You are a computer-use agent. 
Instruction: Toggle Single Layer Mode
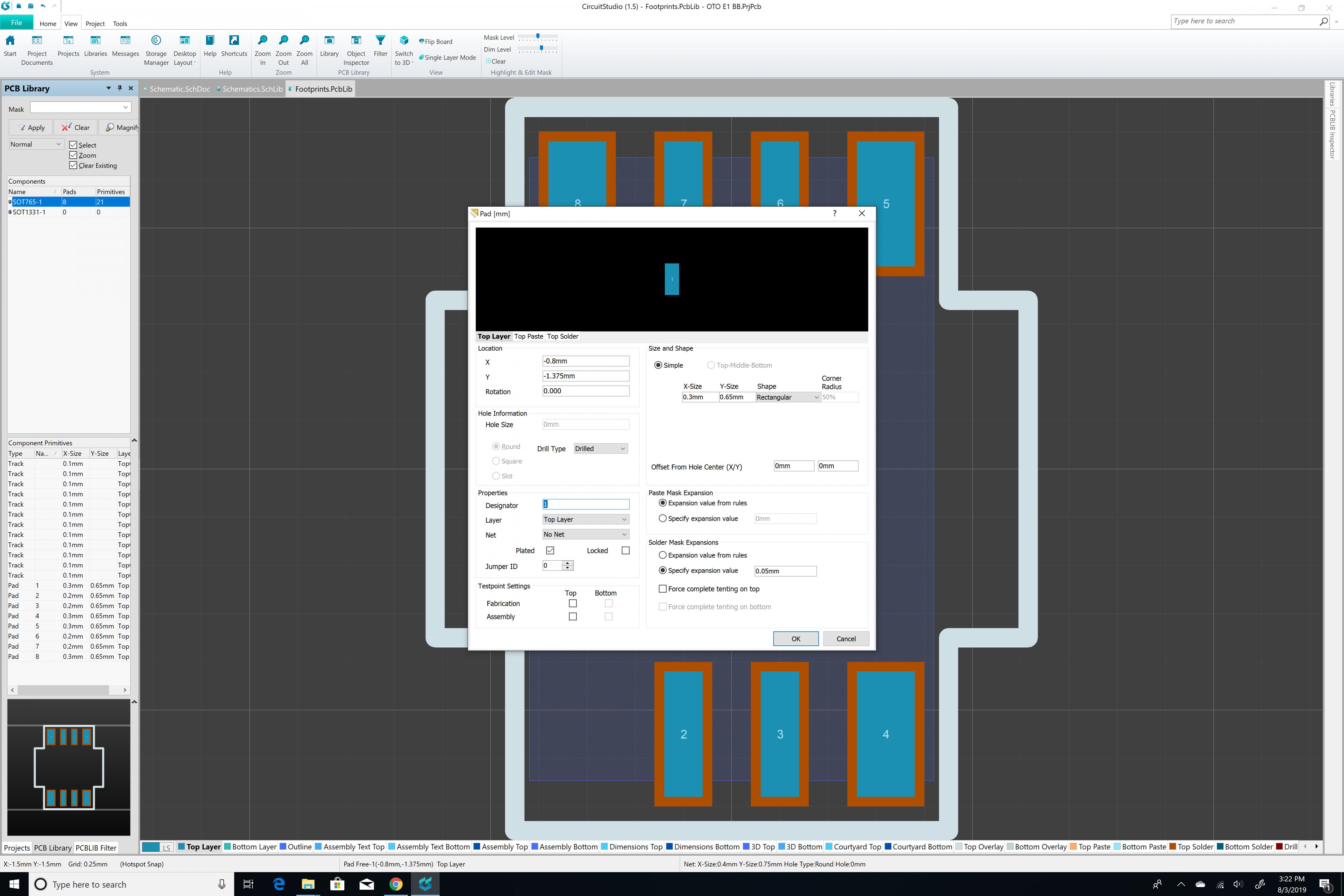447,58
